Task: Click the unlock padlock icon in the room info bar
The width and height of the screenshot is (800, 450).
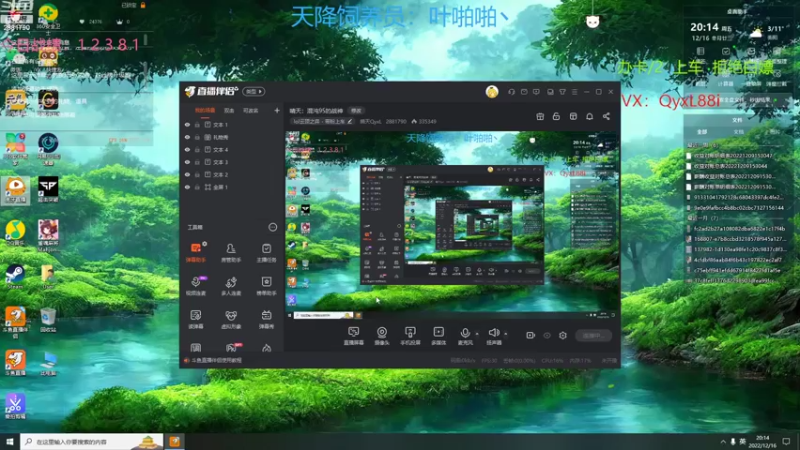Action: [x=556, y=116]
